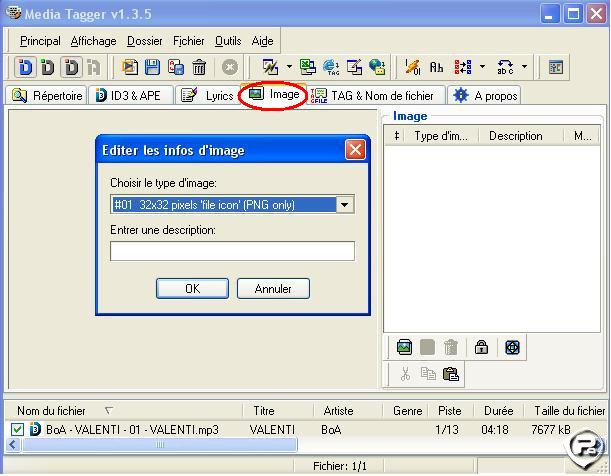Expand the image type dropdown arrow in dialog
The height and width of the screenshot is (476, 611).
point(345,205)
